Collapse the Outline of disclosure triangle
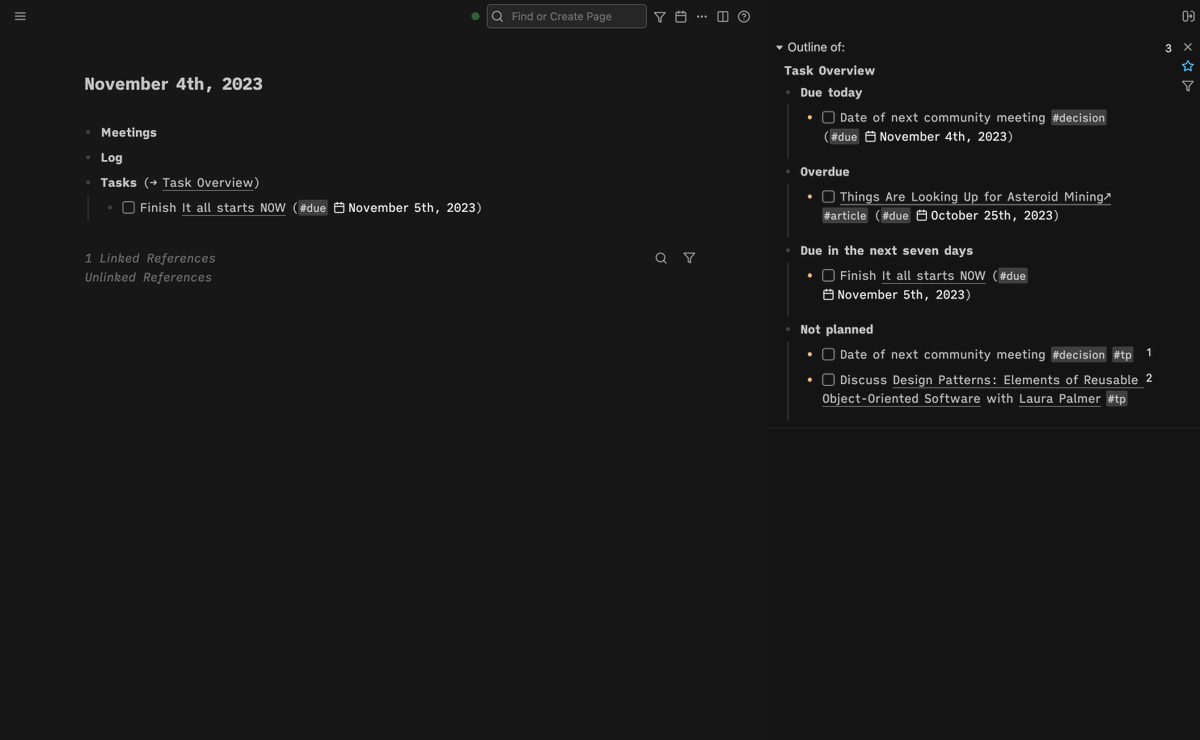1200x740 pixels. tap(779, 47)
